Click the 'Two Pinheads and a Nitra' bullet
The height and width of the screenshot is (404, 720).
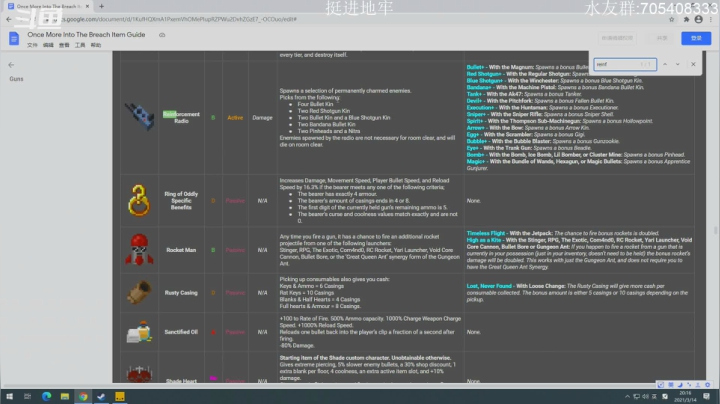(329, 131)
